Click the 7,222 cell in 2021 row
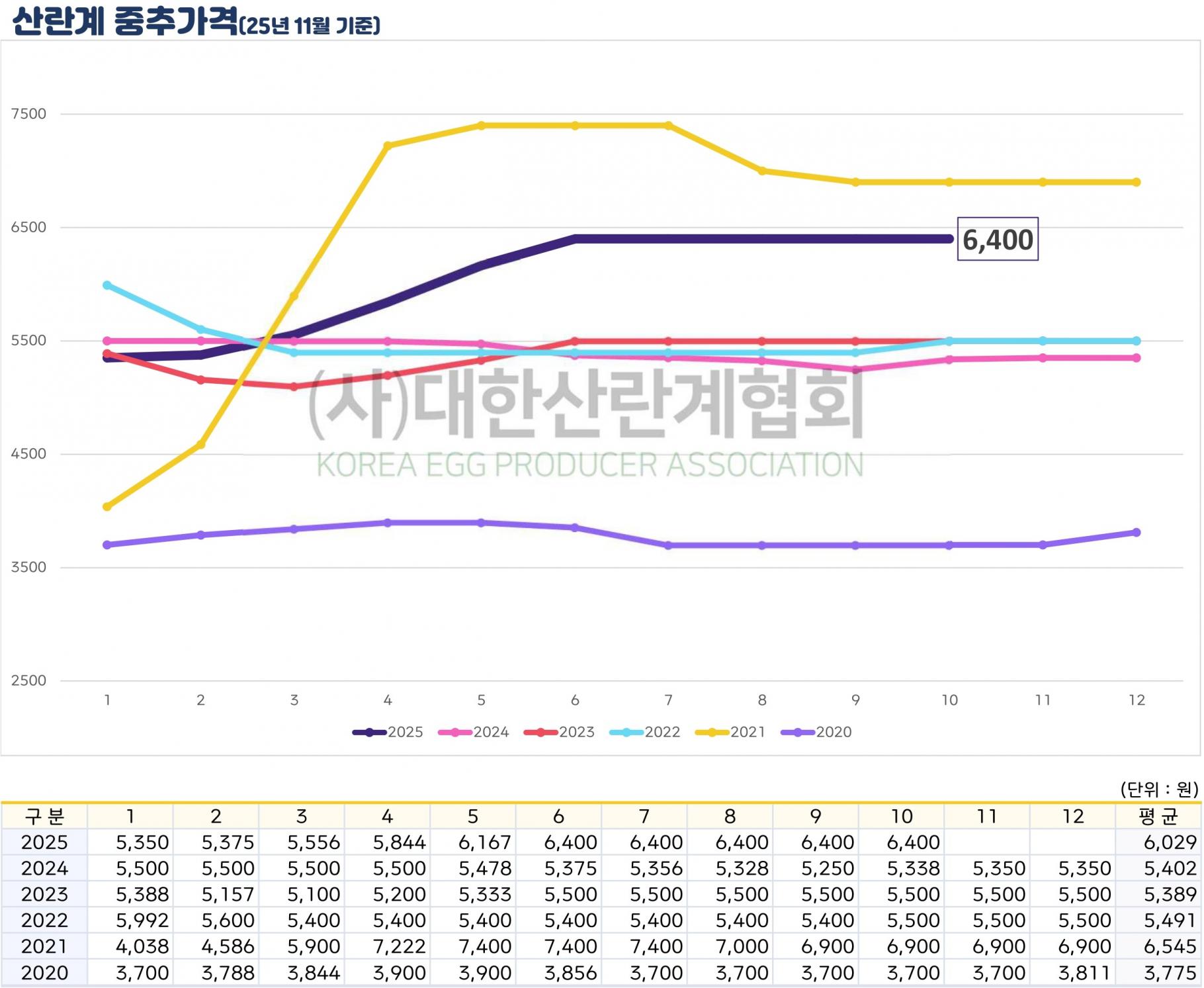This screenshot has height=988, width=1204. pos(399,947)
